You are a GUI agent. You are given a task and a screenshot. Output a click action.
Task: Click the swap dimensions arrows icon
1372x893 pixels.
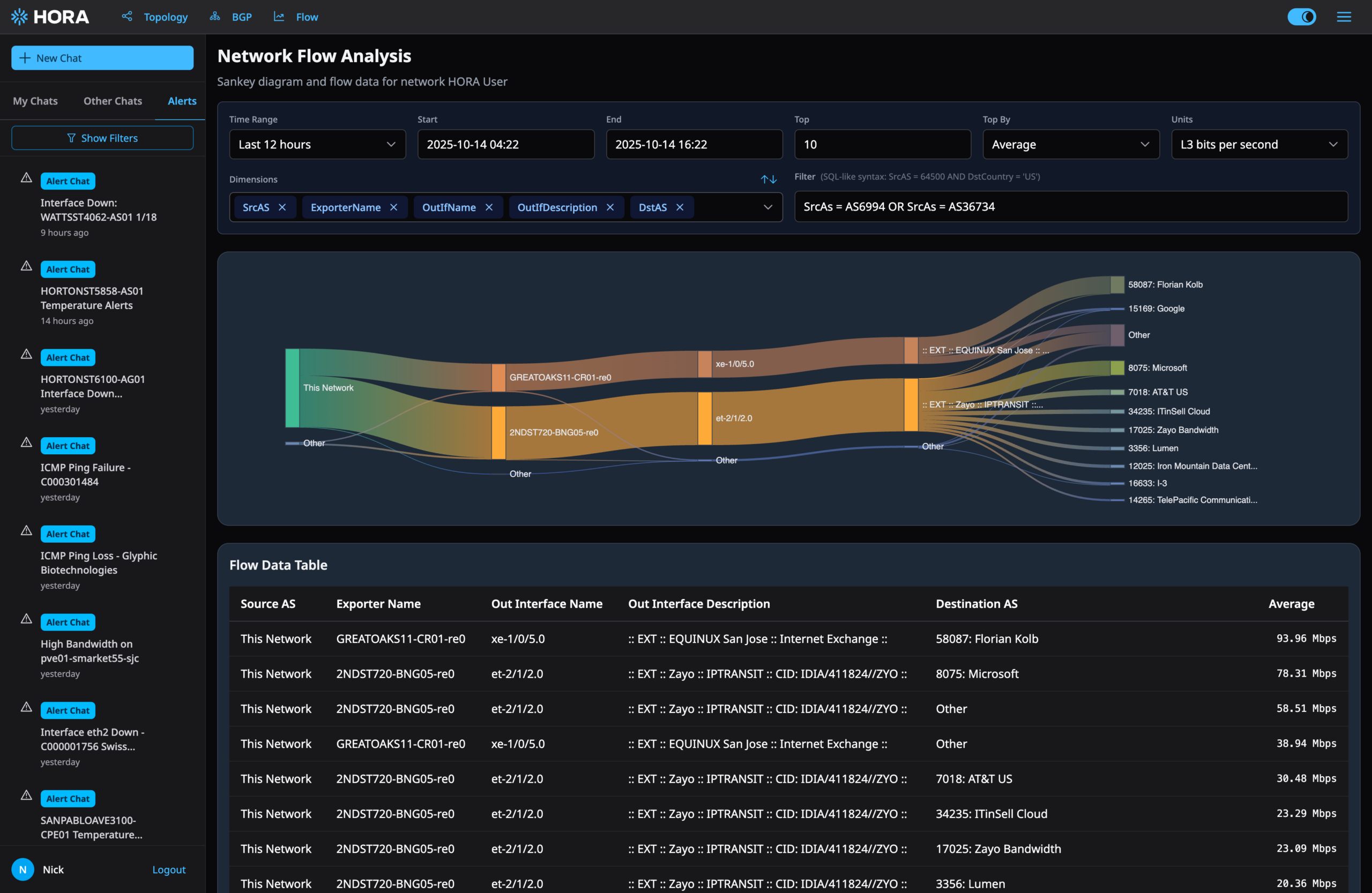pos(768,179)
